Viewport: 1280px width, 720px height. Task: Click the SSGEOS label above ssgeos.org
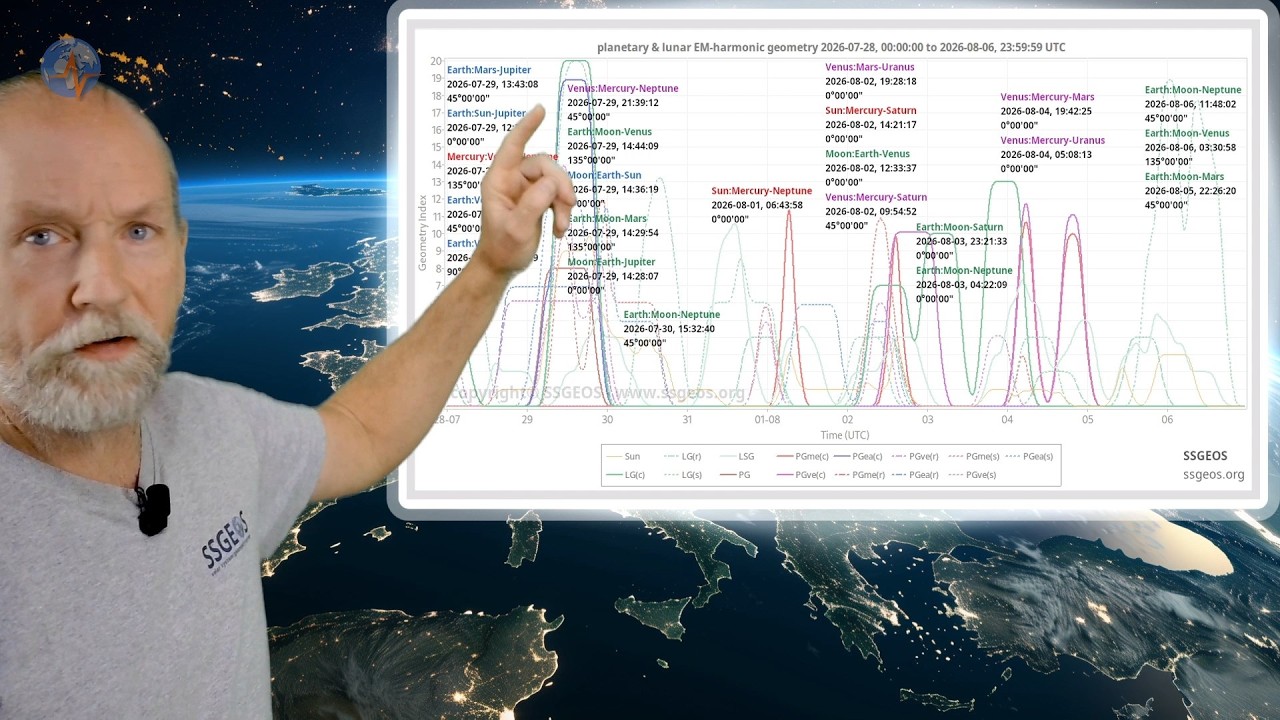tap(1205, 455)
